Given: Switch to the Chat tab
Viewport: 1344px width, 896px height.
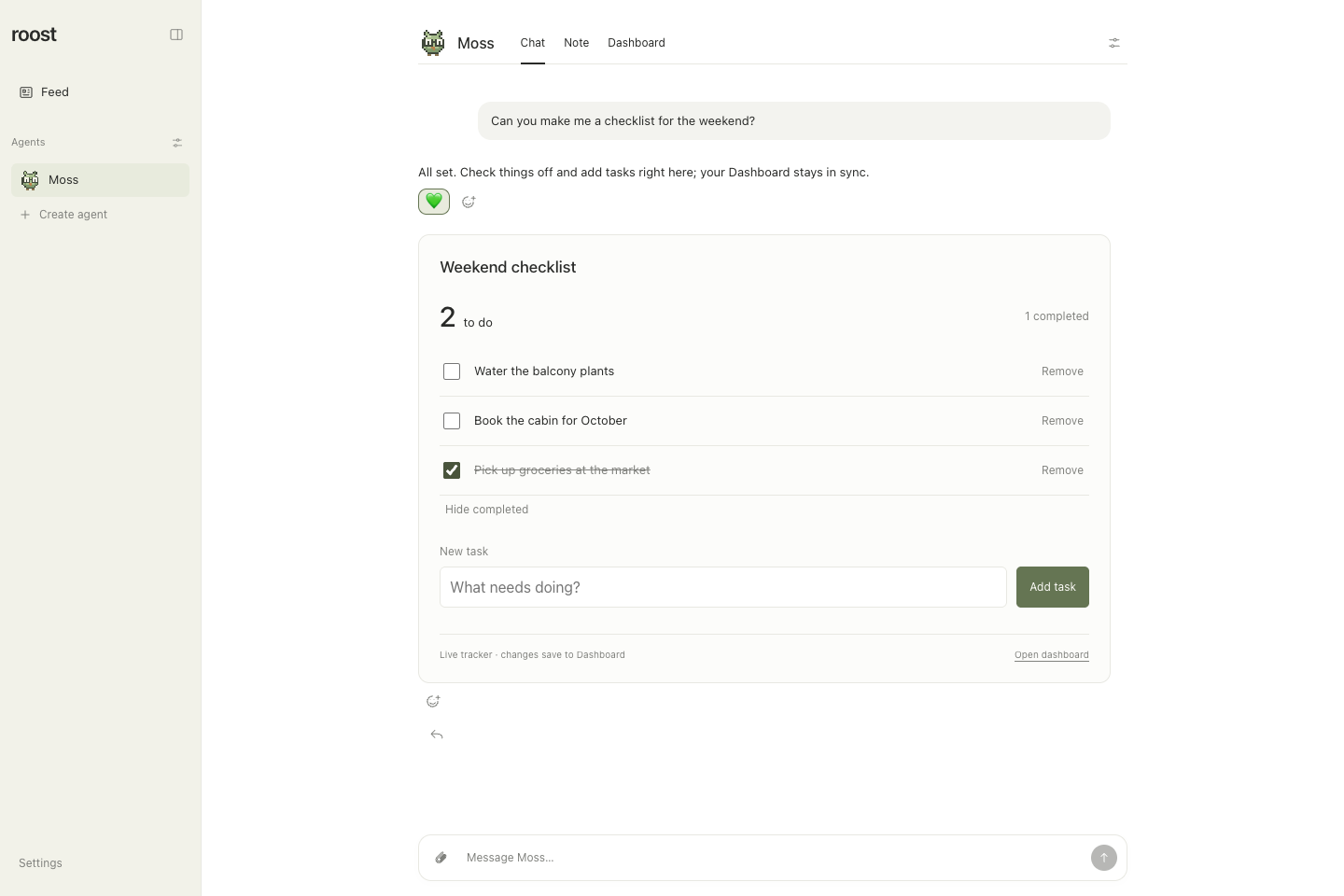Looking at the screenshot, I should (x=533, y=43).
